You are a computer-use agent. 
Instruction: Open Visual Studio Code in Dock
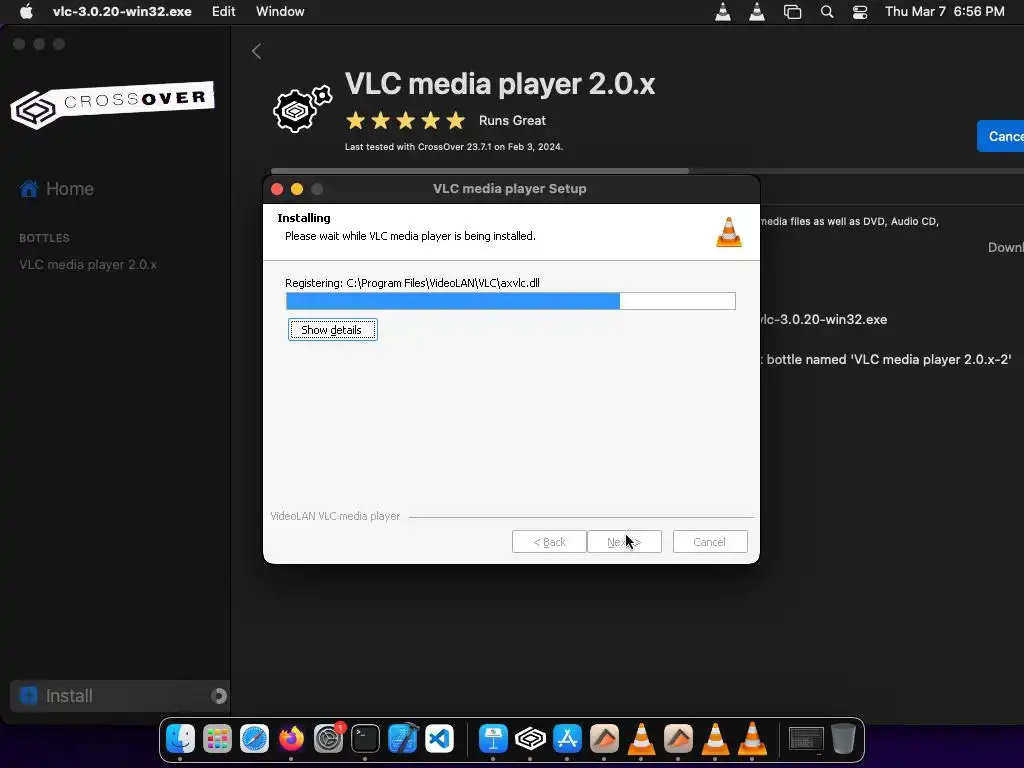click(x=440, y=739)
